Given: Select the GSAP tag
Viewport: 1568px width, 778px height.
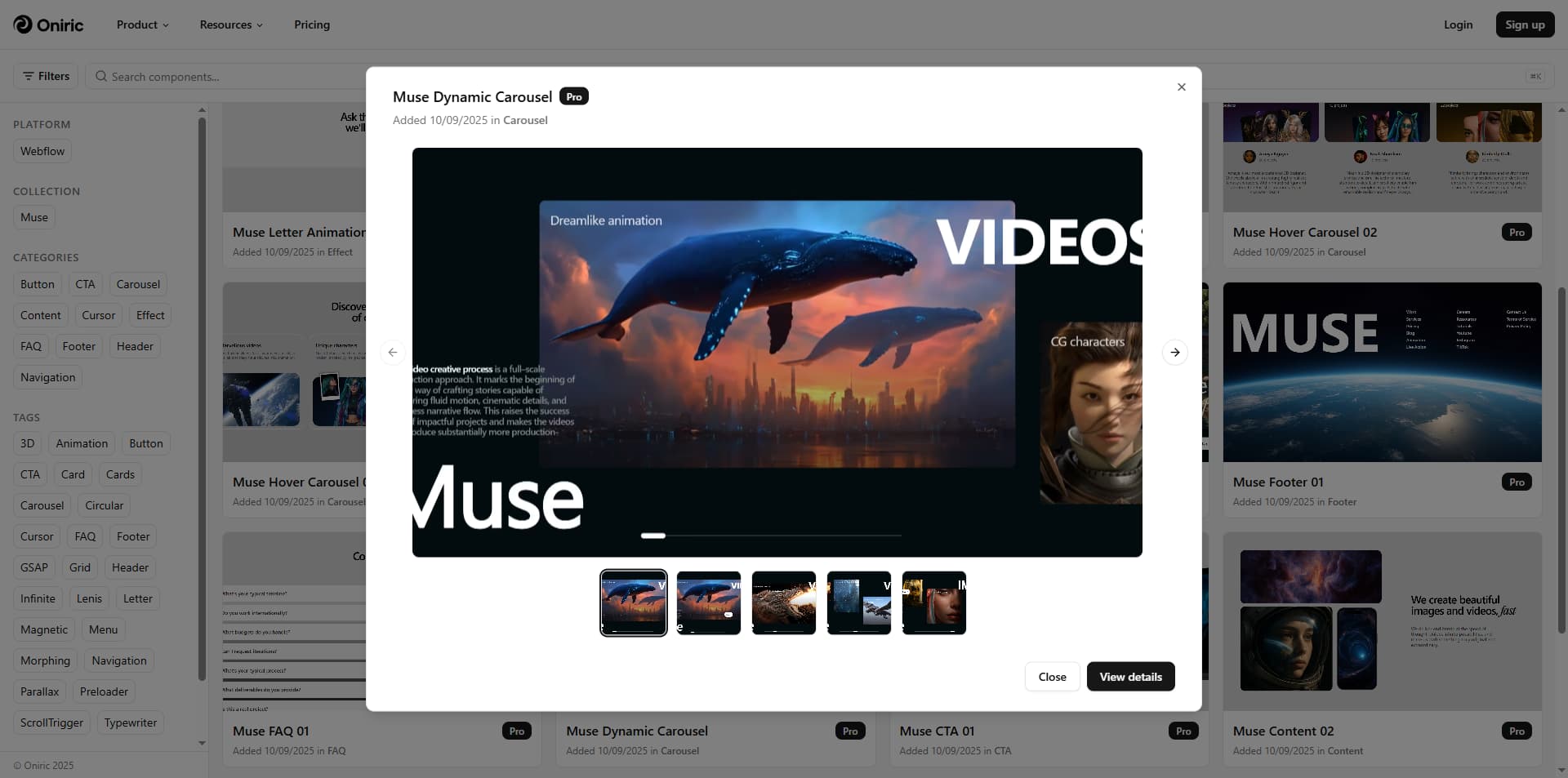Looking at the screenshot, I should pyautogui.click(x=34, y=567).
